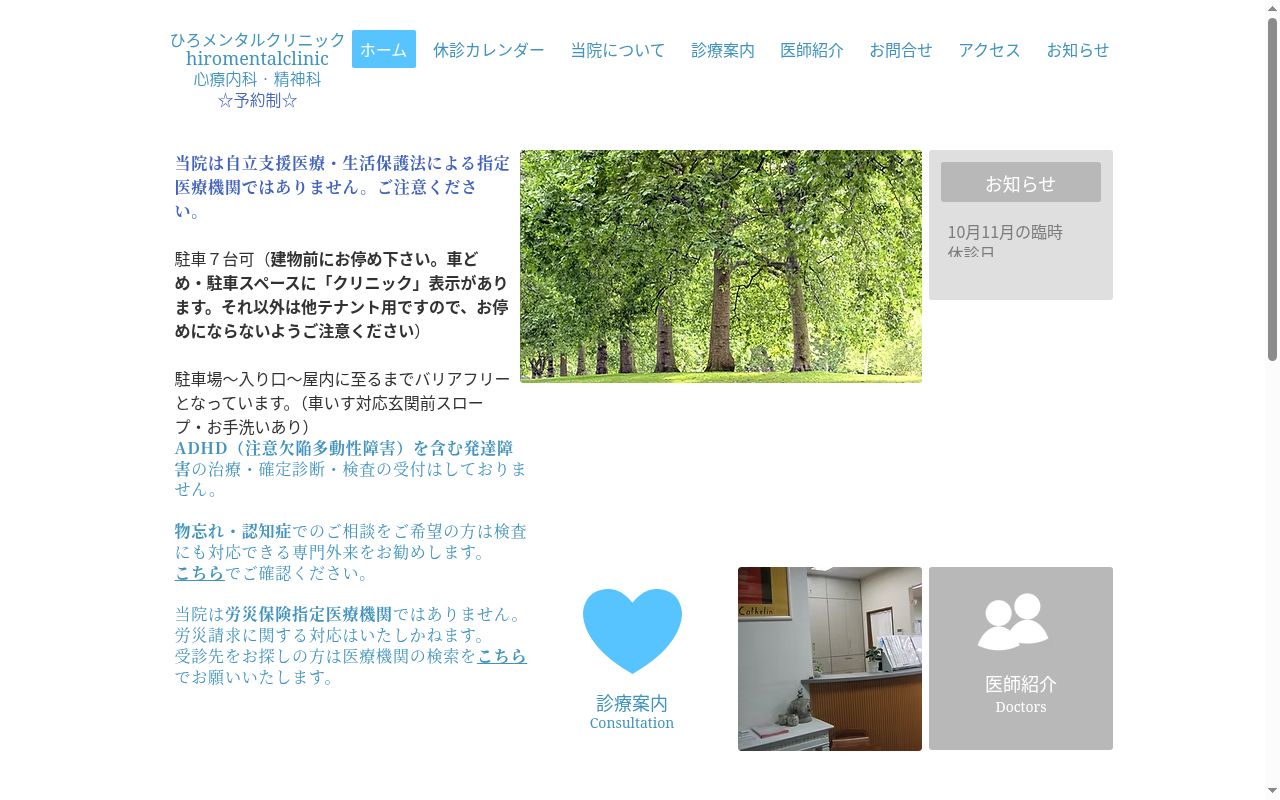This screenshot has height=800, width=1280.
Task: Click the scrollbar up arrow
Action: coord(1272,8)
